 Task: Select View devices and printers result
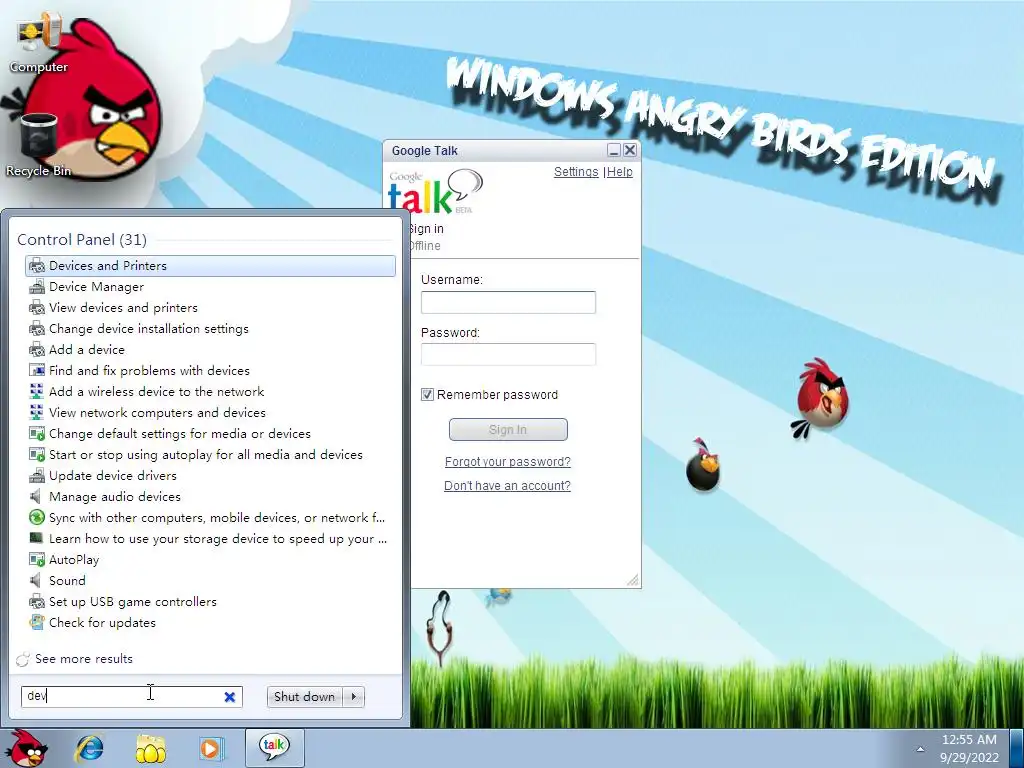click(x=123, y=308)
